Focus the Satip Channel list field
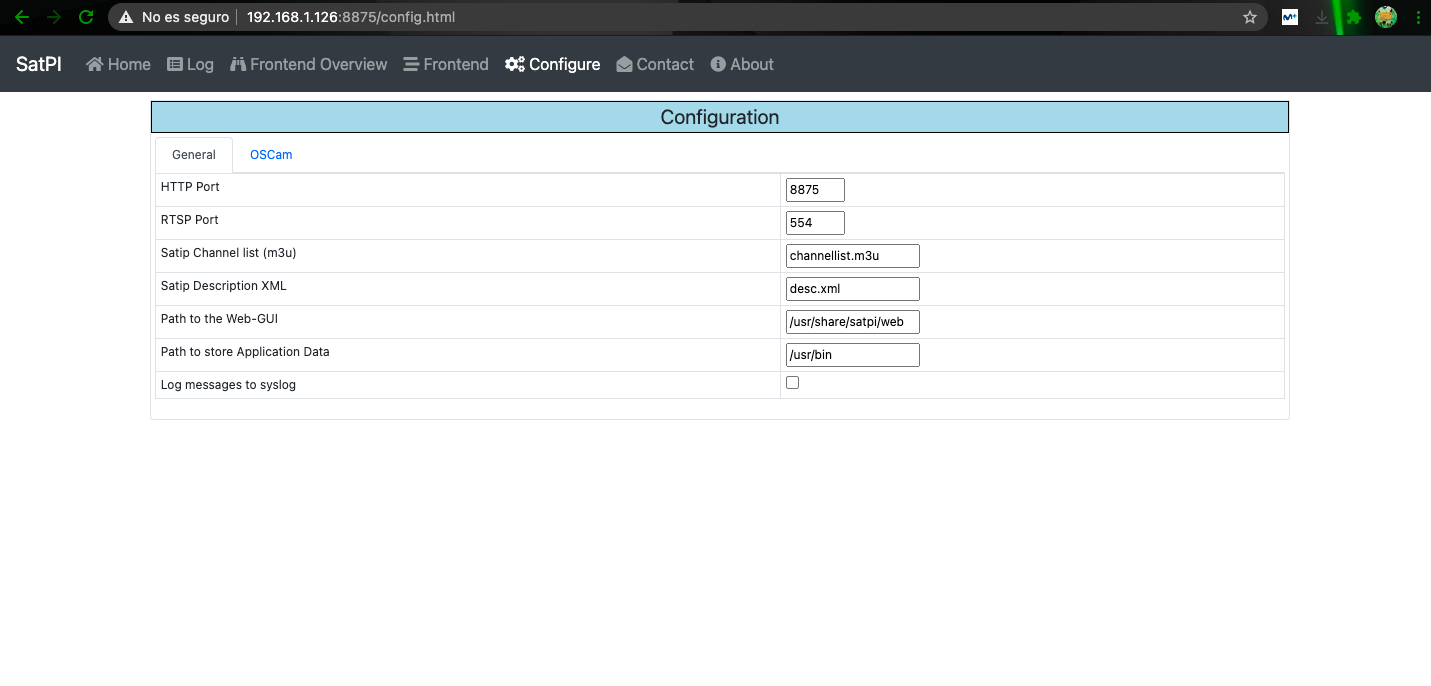 point(852,256)
